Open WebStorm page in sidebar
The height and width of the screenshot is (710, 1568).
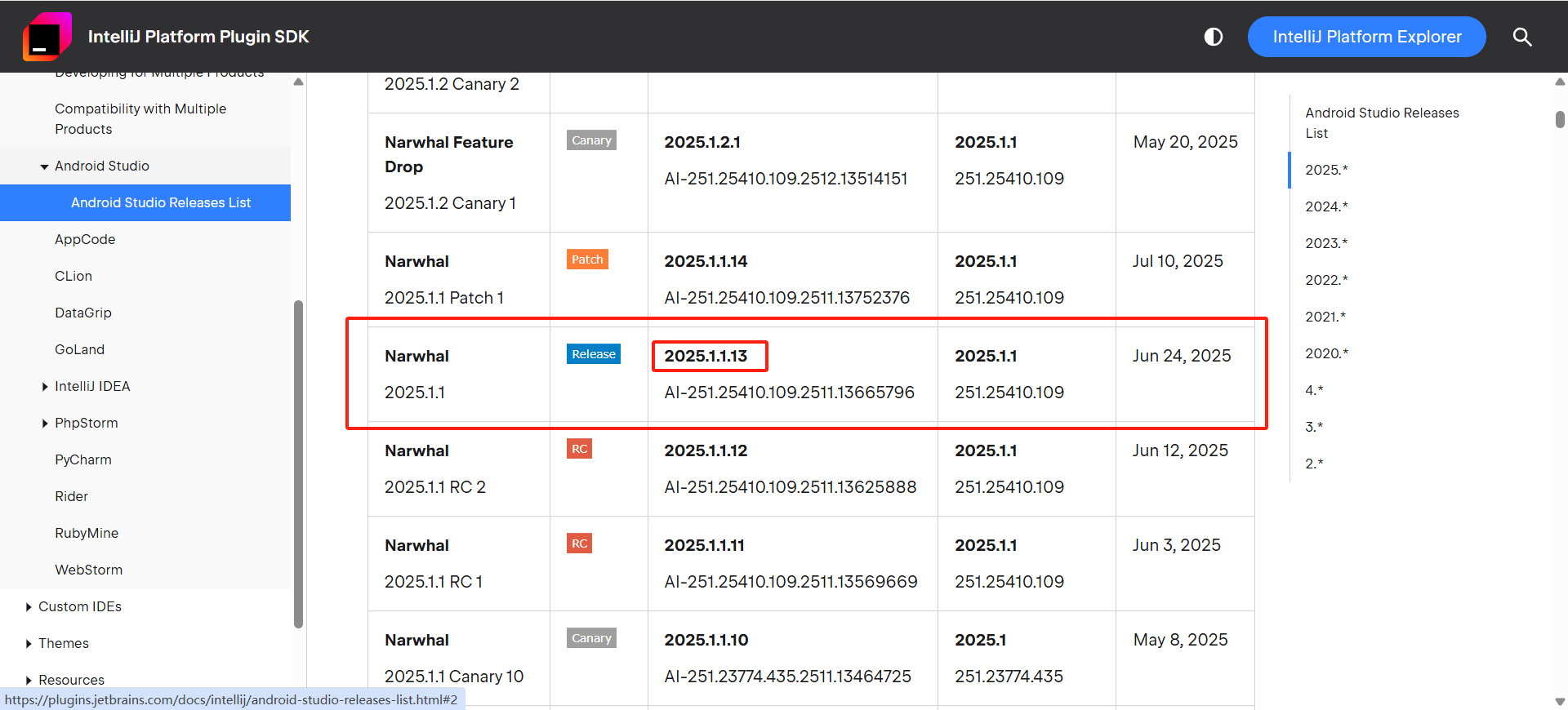click(88, 570)
